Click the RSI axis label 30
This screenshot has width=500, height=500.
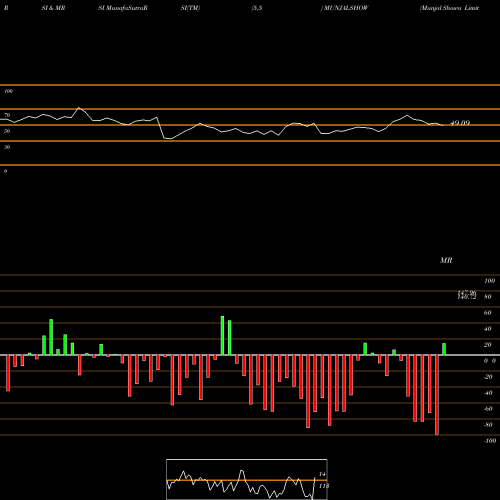click(x=7, y=147)
